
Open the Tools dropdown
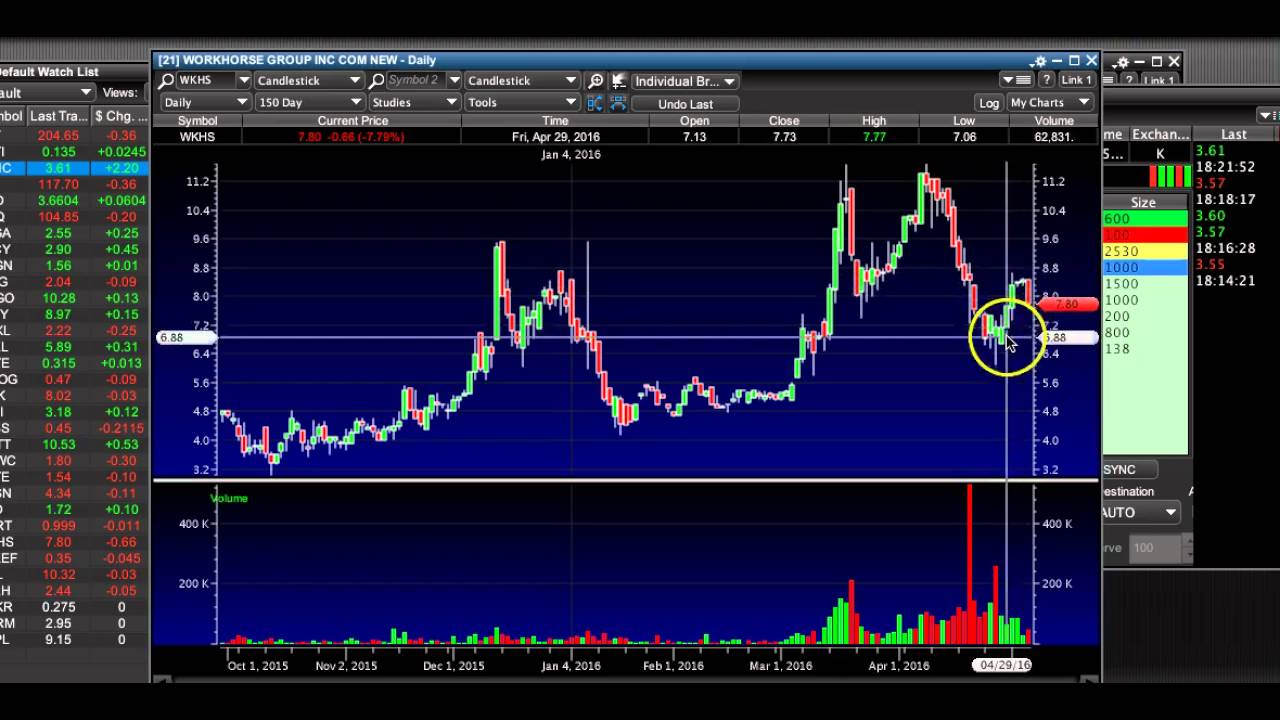[x=522, y=102]
